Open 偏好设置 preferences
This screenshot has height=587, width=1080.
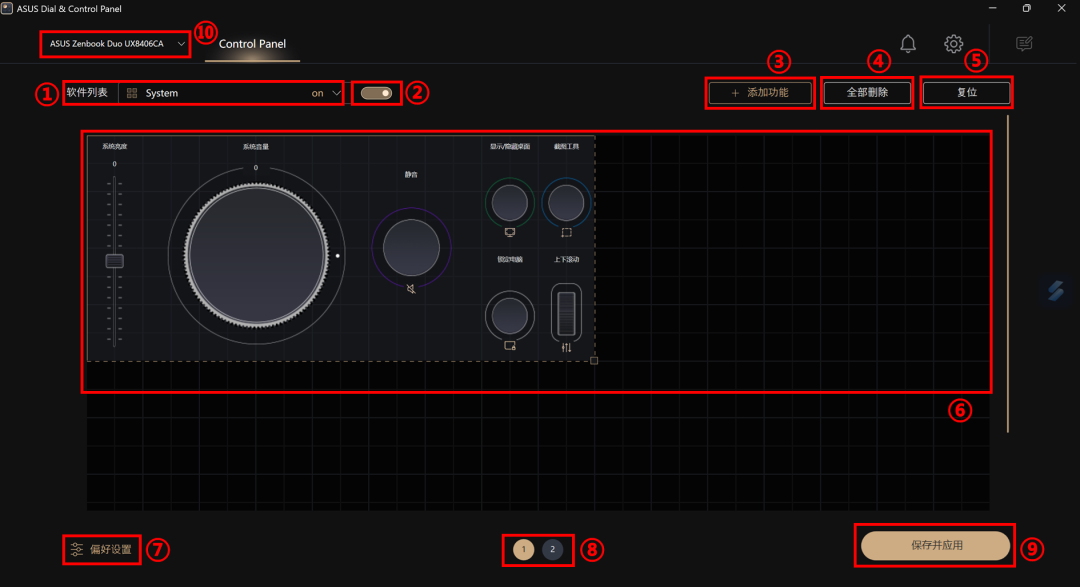(x=101, y=550)
